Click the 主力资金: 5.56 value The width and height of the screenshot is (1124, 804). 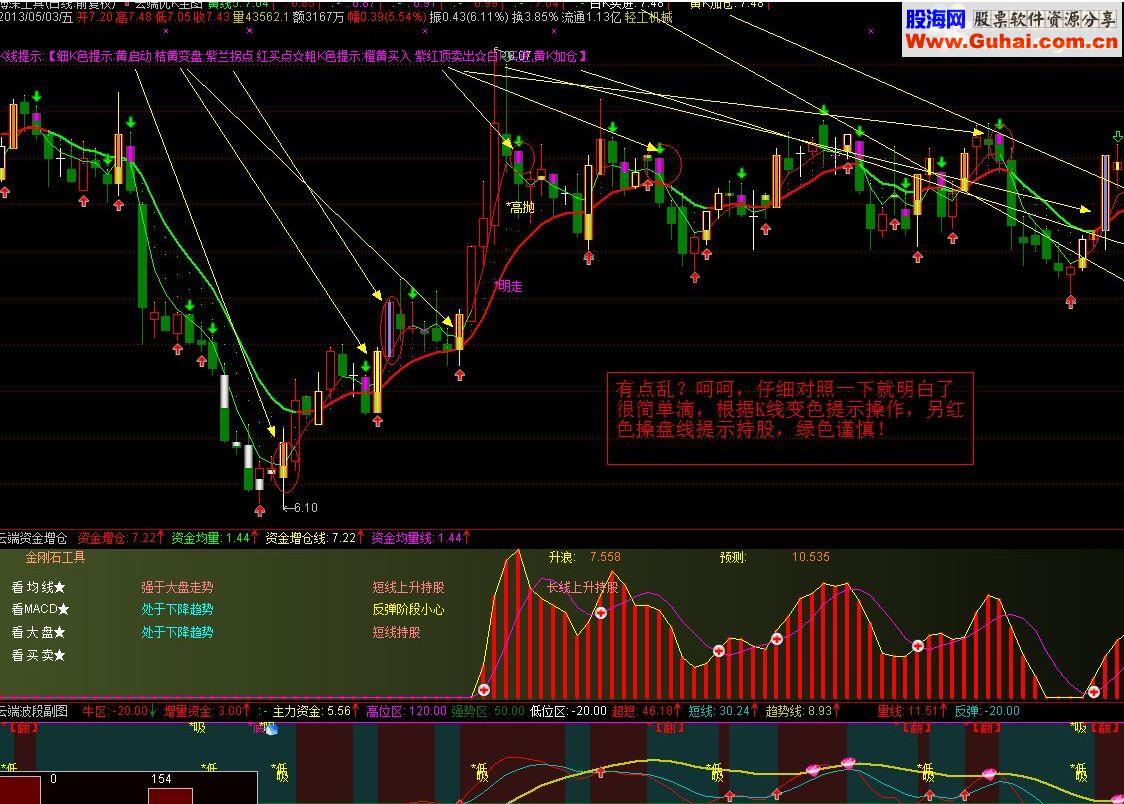click(x=315, y=711)
